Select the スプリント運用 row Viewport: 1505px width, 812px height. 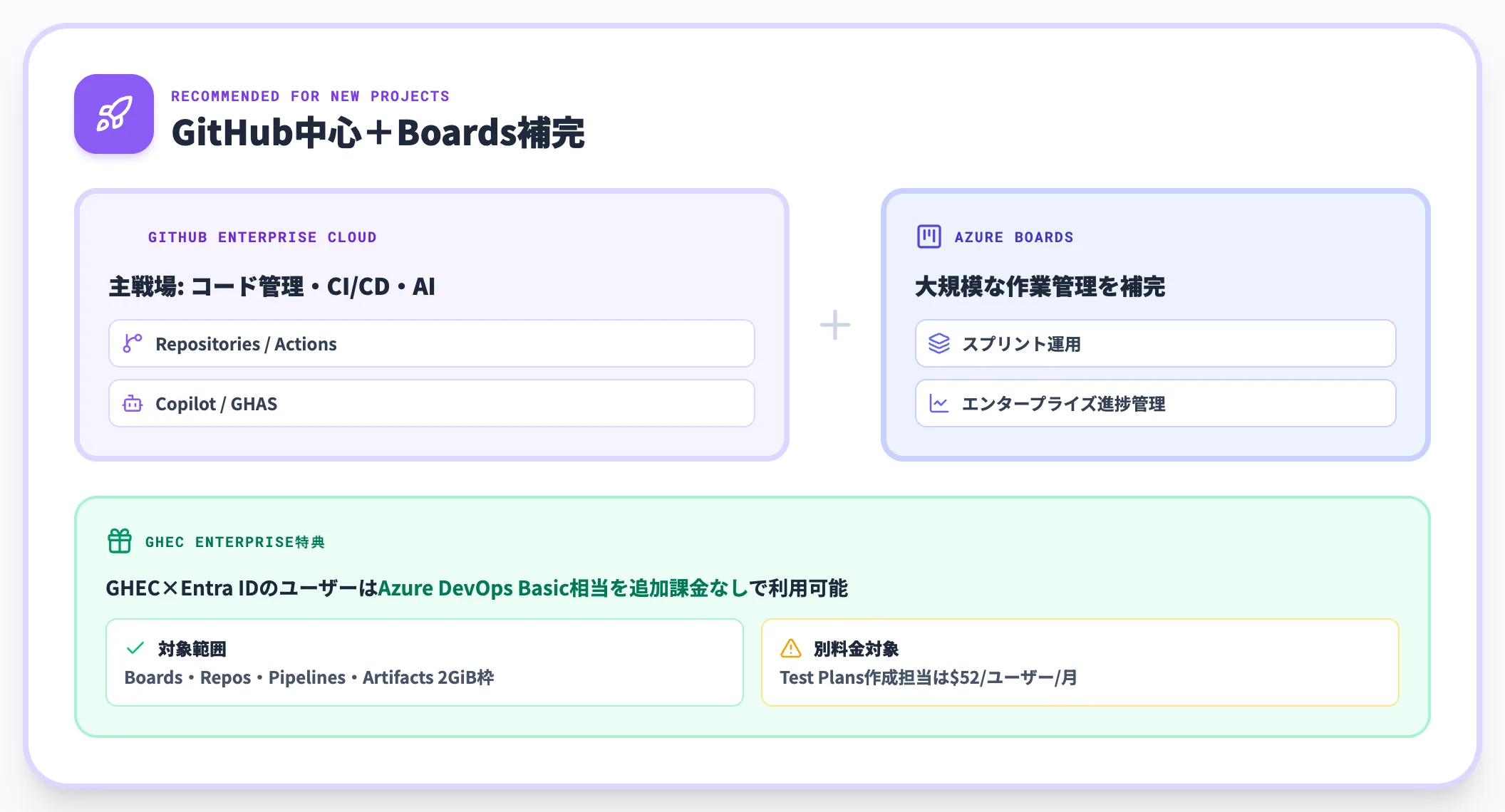[x=1155, y=343]
